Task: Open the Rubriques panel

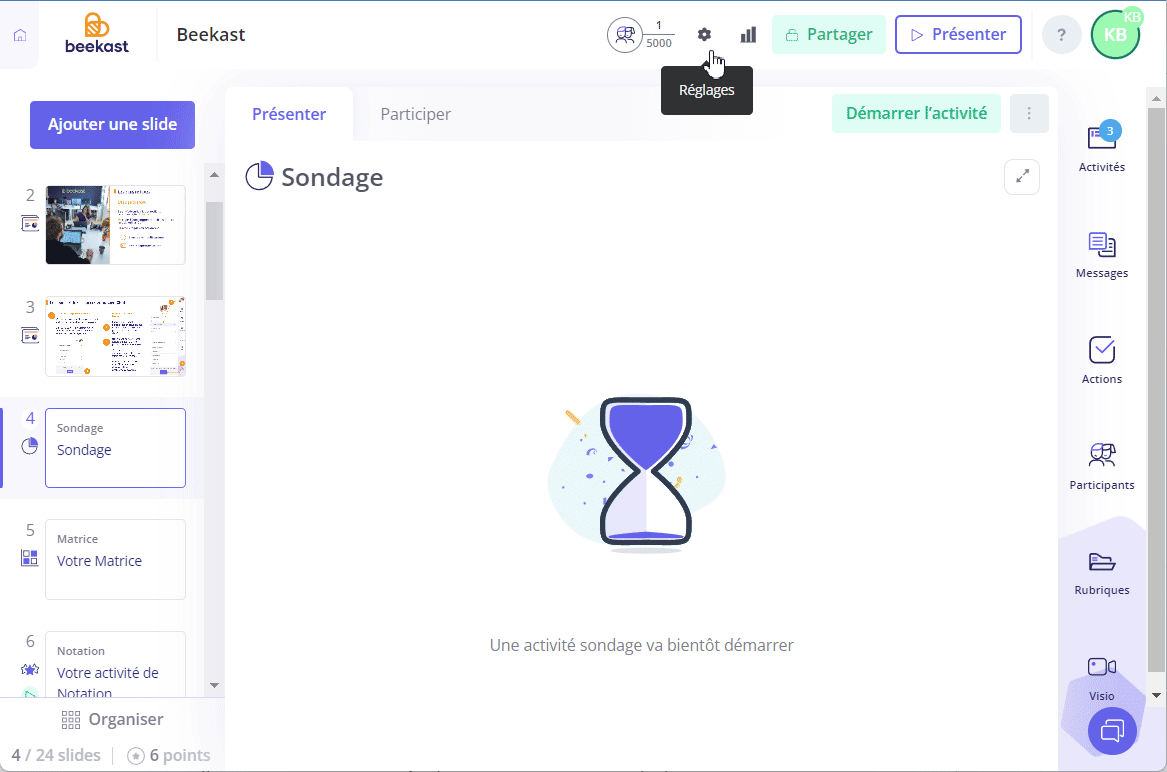Action: point(1102,572)
